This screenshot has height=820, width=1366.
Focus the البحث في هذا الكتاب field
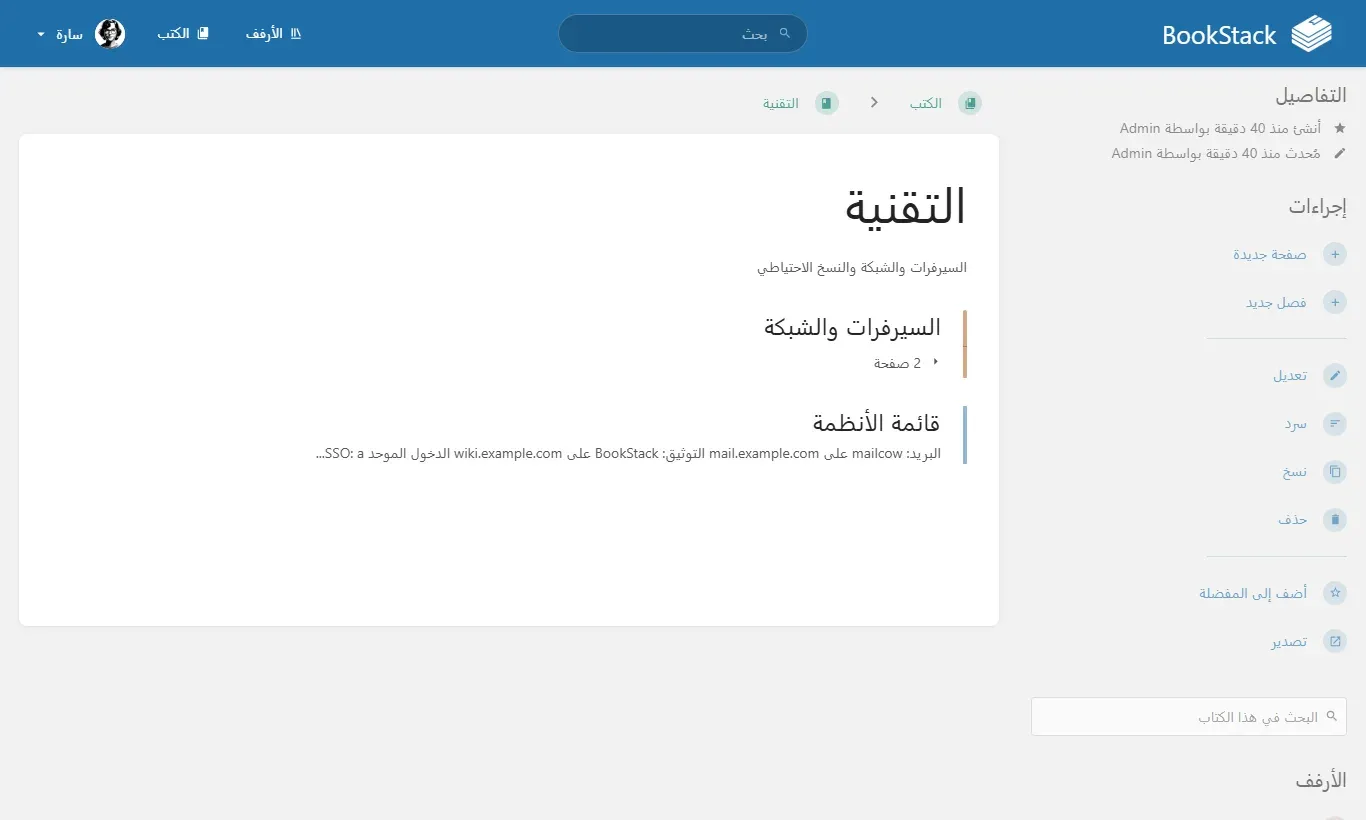click(1189, 717)
